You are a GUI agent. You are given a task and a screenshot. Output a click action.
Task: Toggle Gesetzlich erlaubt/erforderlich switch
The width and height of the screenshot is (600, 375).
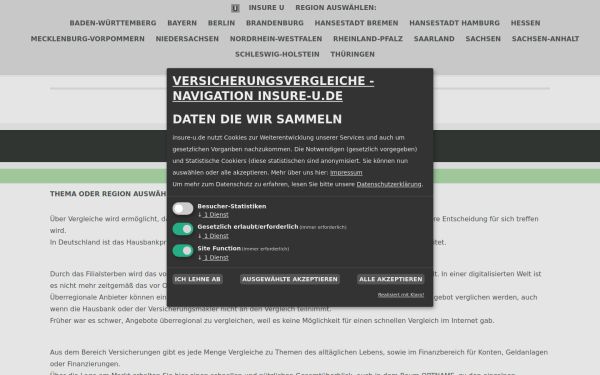click(183, 229)
